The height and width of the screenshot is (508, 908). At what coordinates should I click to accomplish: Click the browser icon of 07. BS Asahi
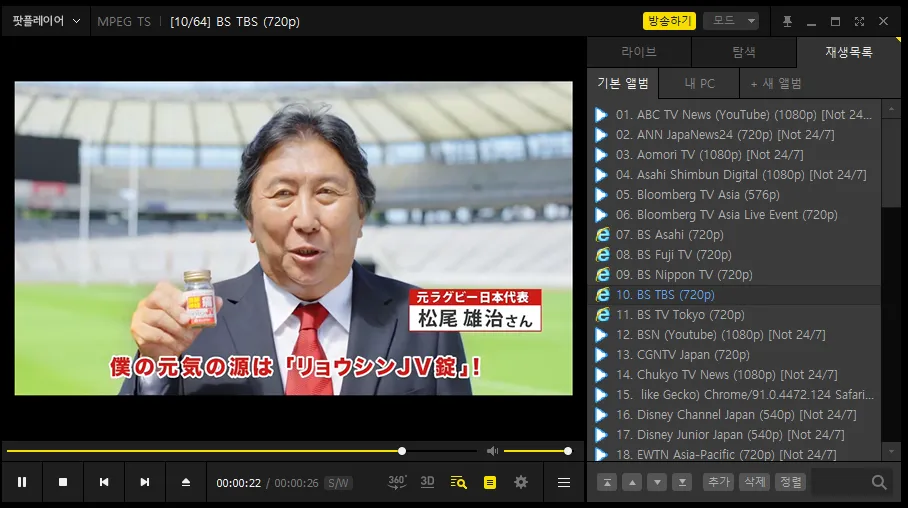point(602,235)
